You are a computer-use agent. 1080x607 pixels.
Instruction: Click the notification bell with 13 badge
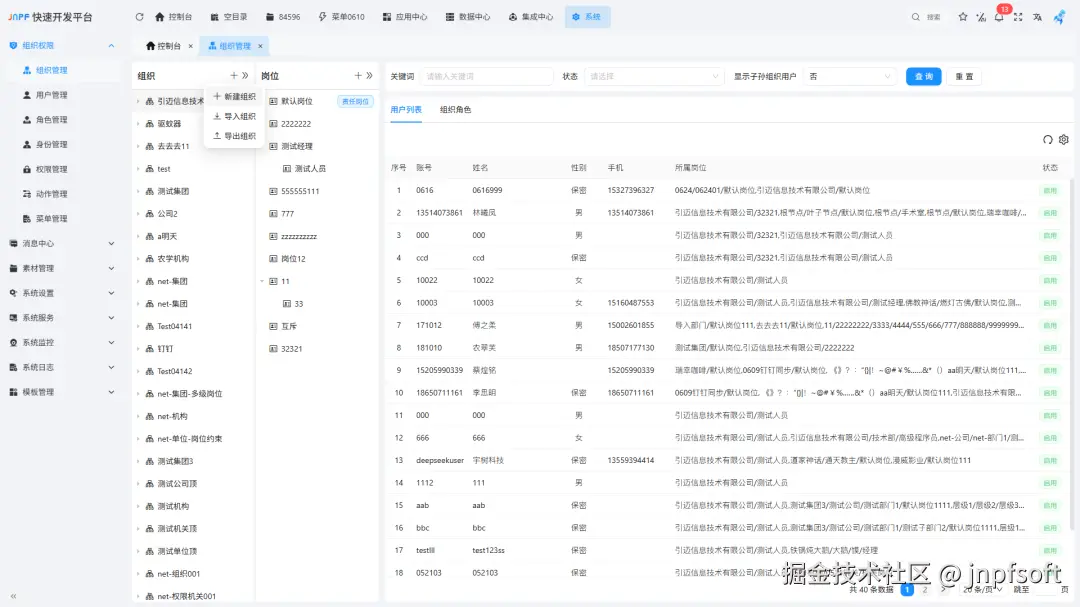(998, 16)
